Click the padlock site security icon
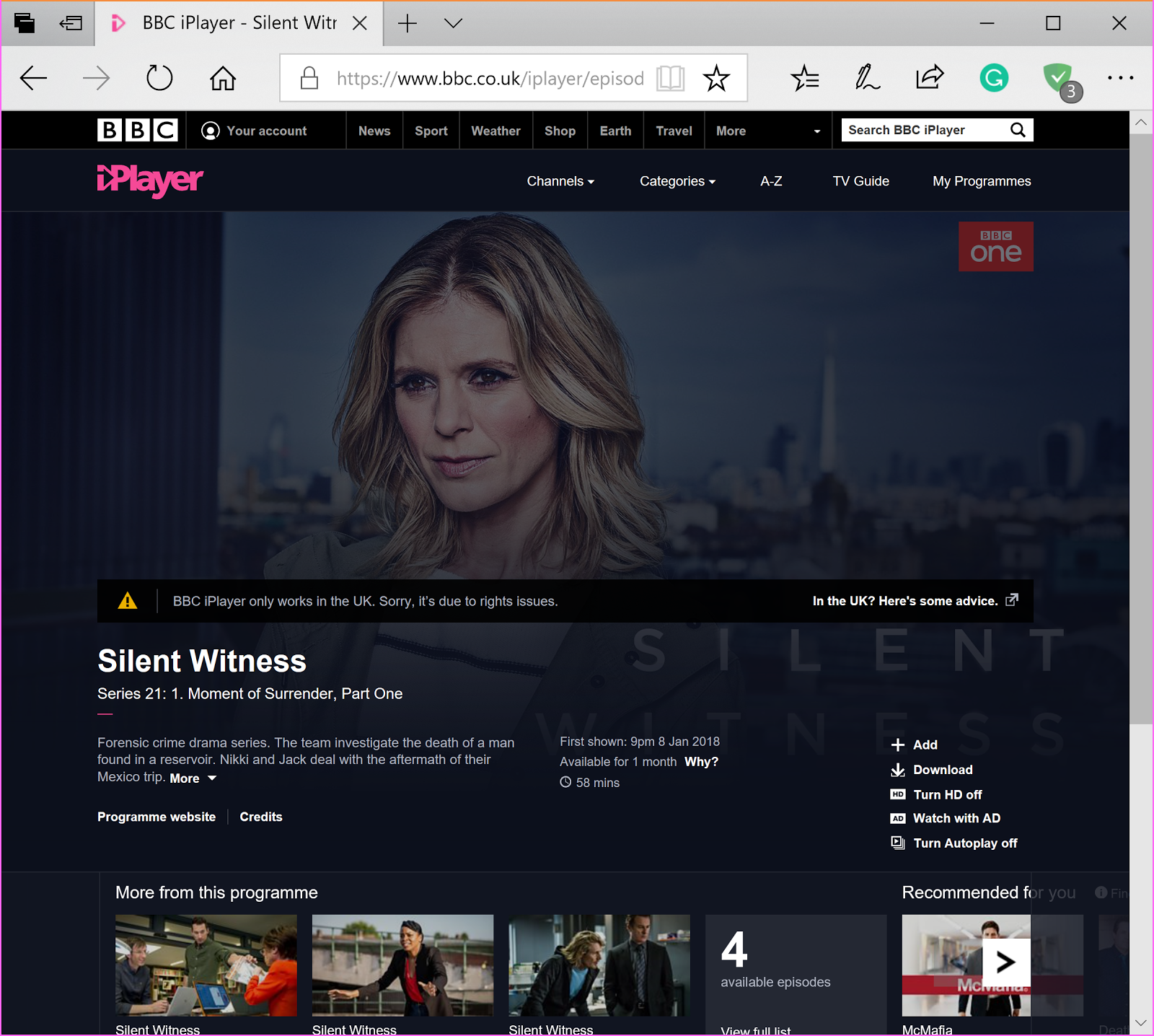The height and width of the screenshot is (1036, 1154). click(x=309, y=78)
